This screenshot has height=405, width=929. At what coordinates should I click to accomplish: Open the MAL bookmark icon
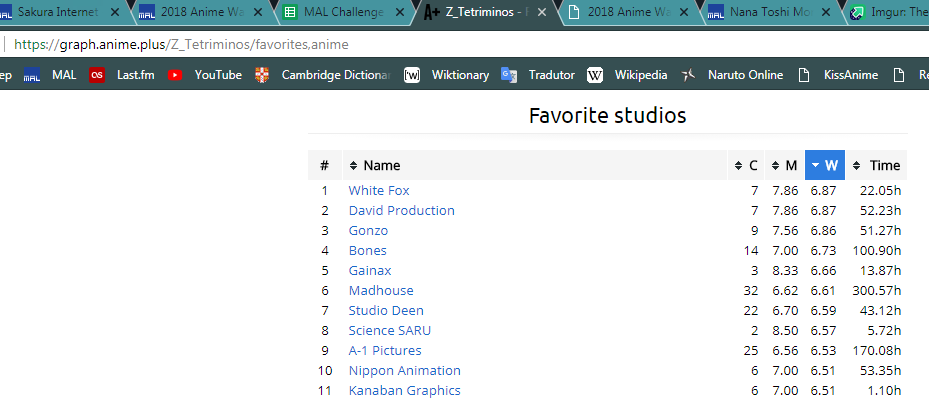click(x=32, y=75)
